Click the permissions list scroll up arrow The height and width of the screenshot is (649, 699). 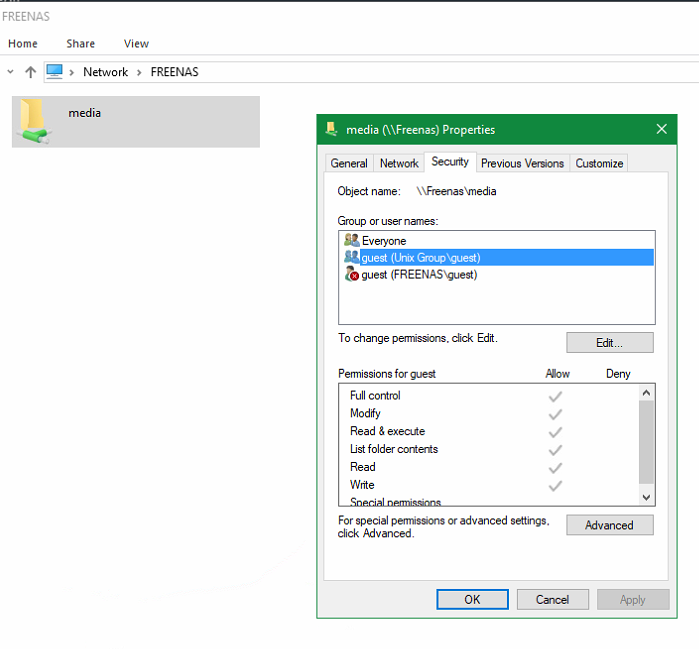pyautogui.click(x=646, y=393)
